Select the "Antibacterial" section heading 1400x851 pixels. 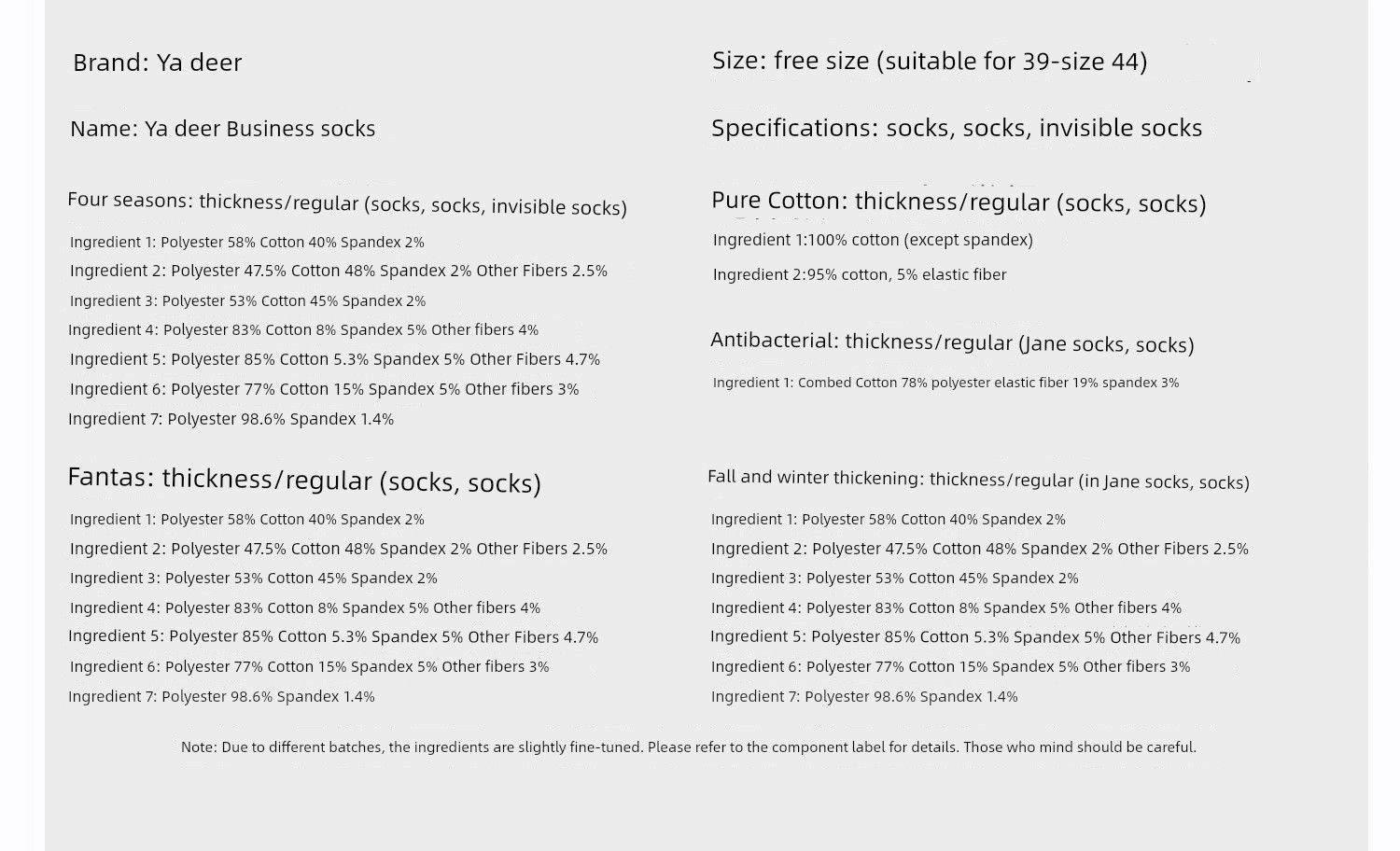(x=952, y=342)
